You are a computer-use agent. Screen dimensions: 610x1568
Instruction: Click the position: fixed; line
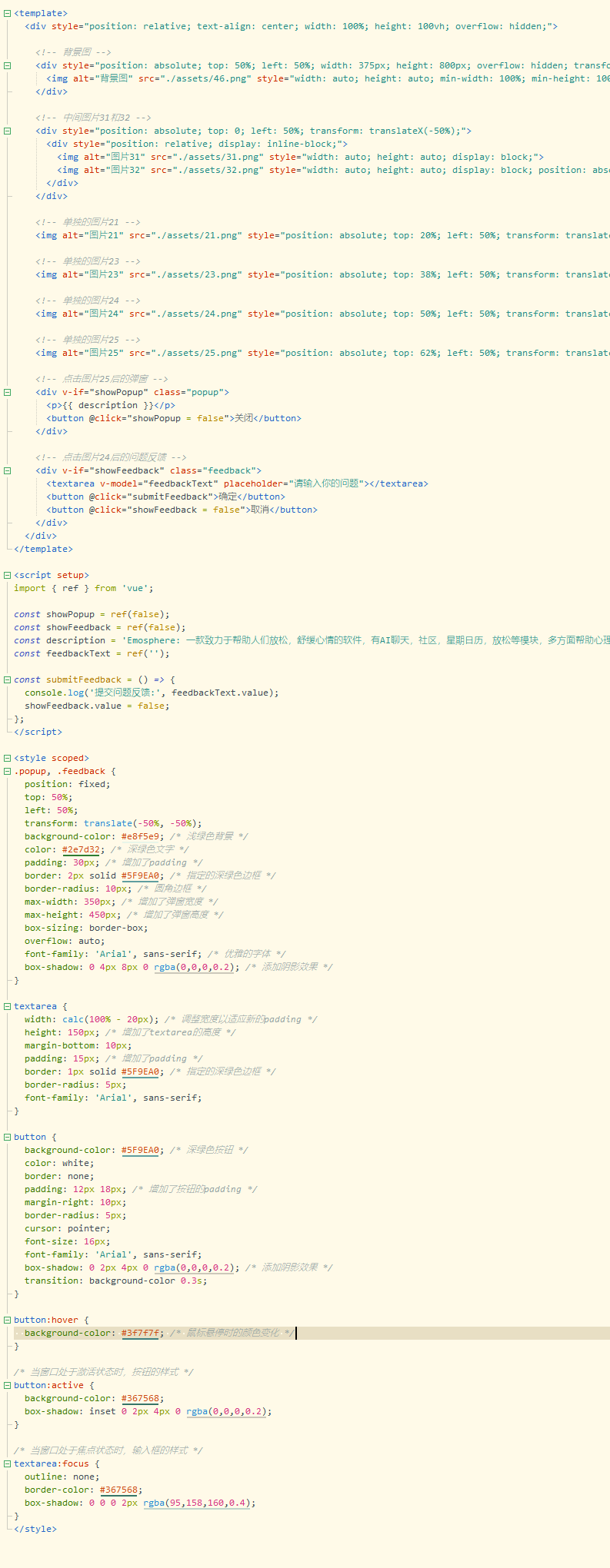coord(67,784)
